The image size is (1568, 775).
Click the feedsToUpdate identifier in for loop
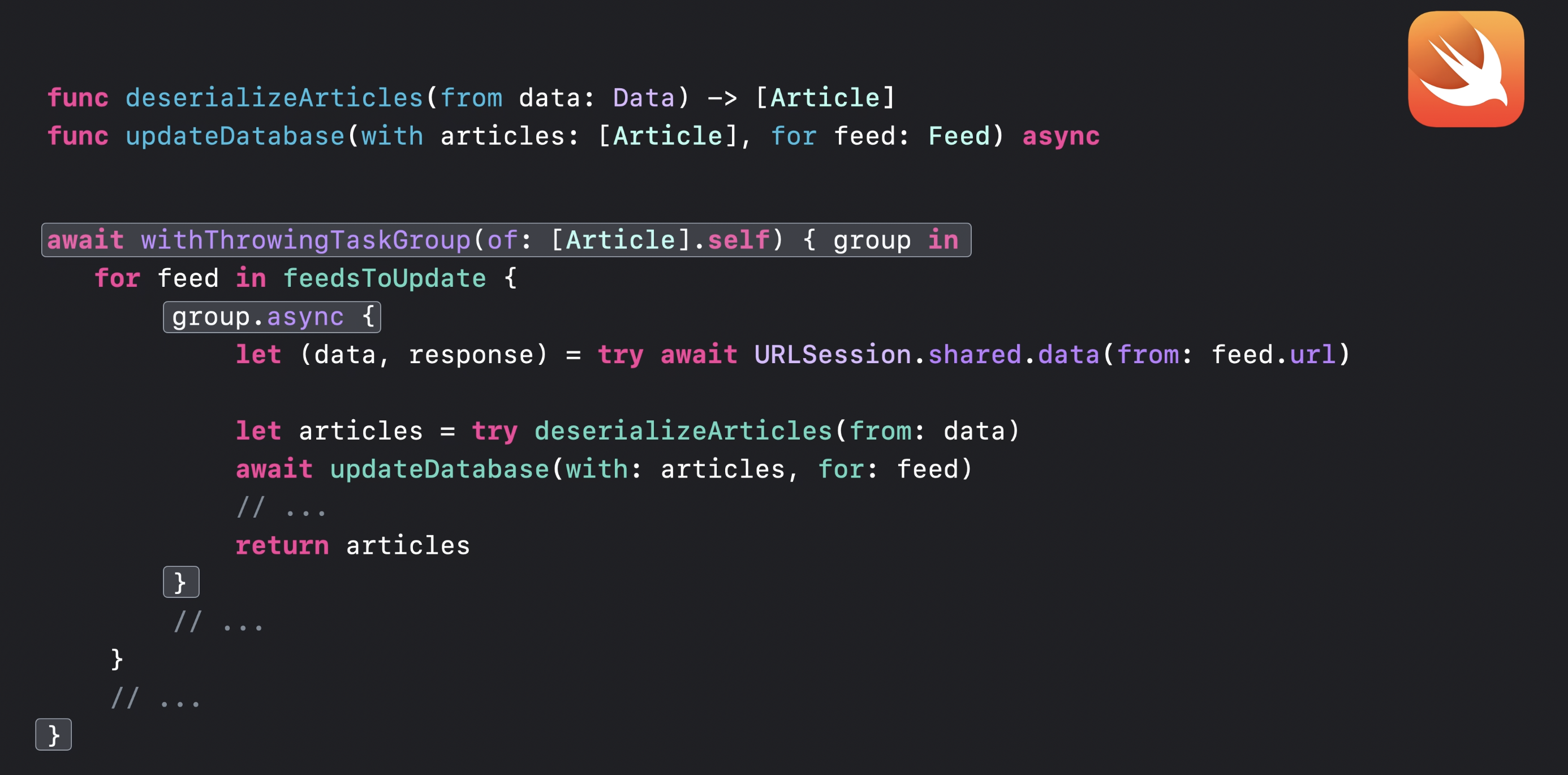385,278
